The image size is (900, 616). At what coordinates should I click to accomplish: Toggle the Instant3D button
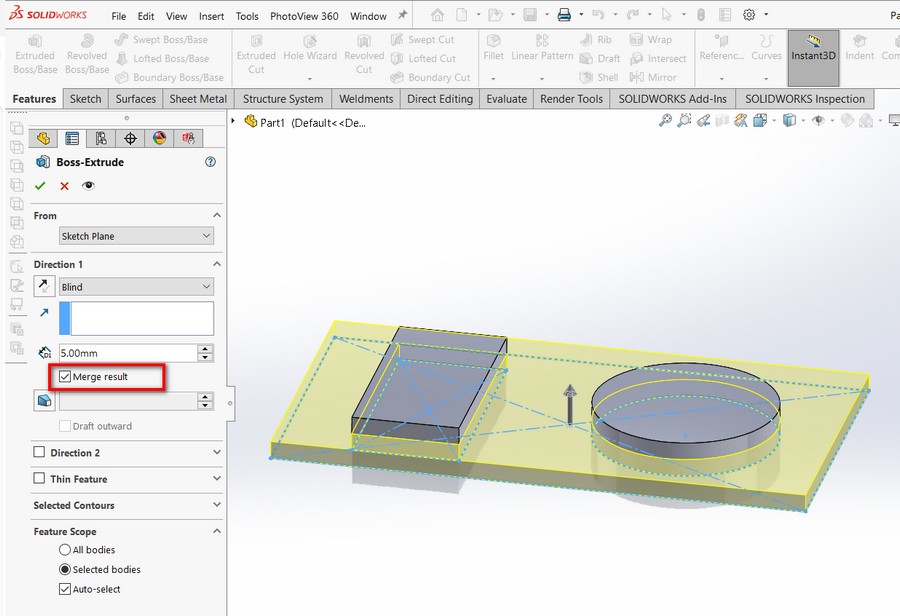pos(813,58)
